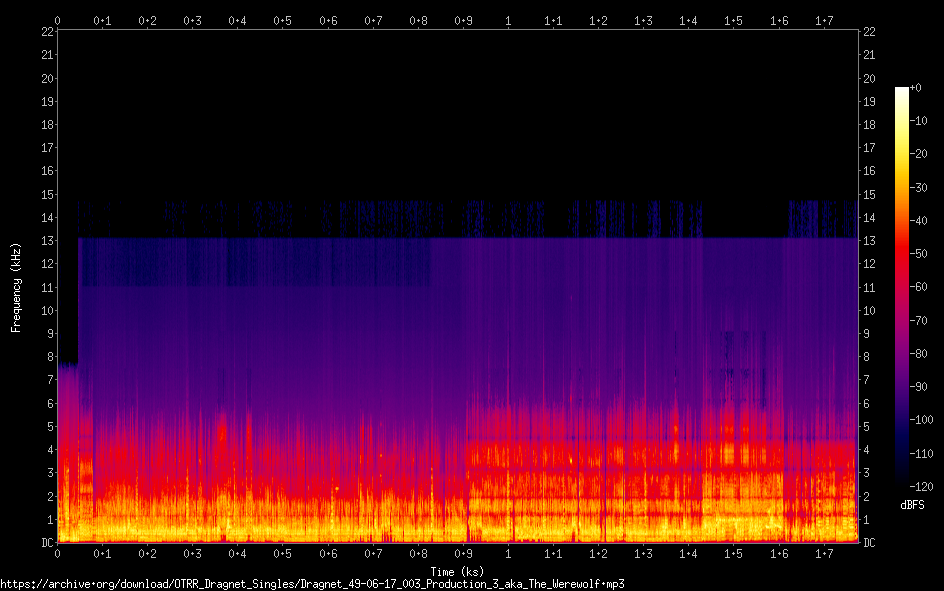The width and height of the screenshot is (944, 591).
Task: Select the -120 mark on dBFS scale
Action: coord(925,488)
